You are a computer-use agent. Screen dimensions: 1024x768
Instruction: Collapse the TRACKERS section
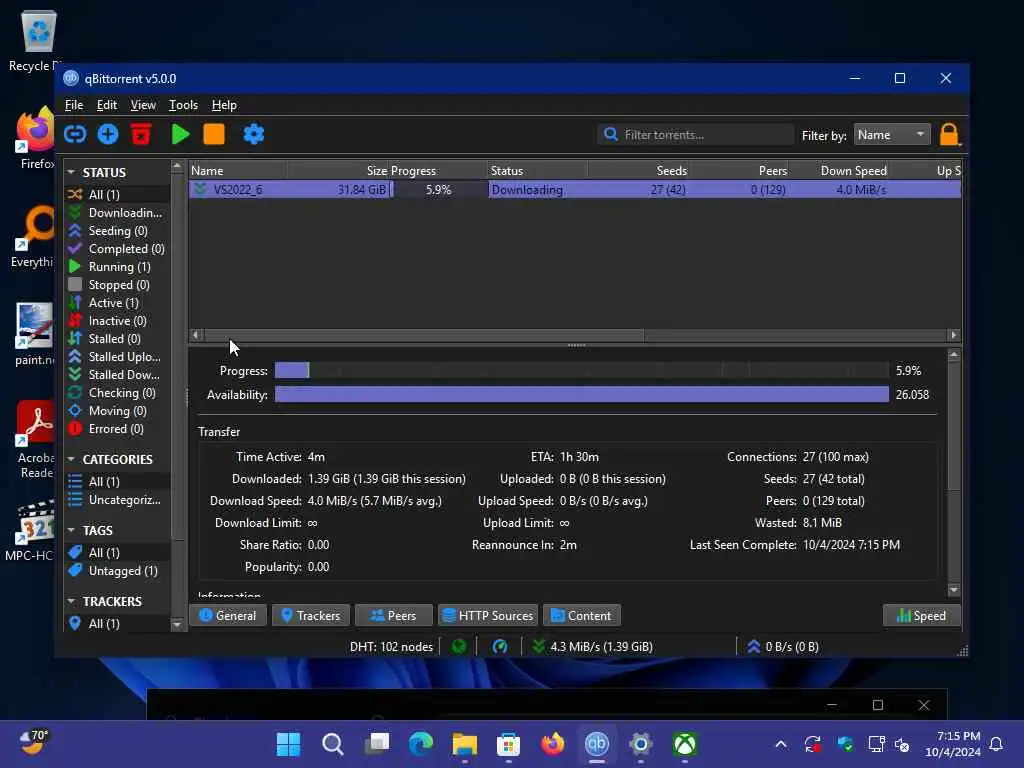[x=71, y=601]
